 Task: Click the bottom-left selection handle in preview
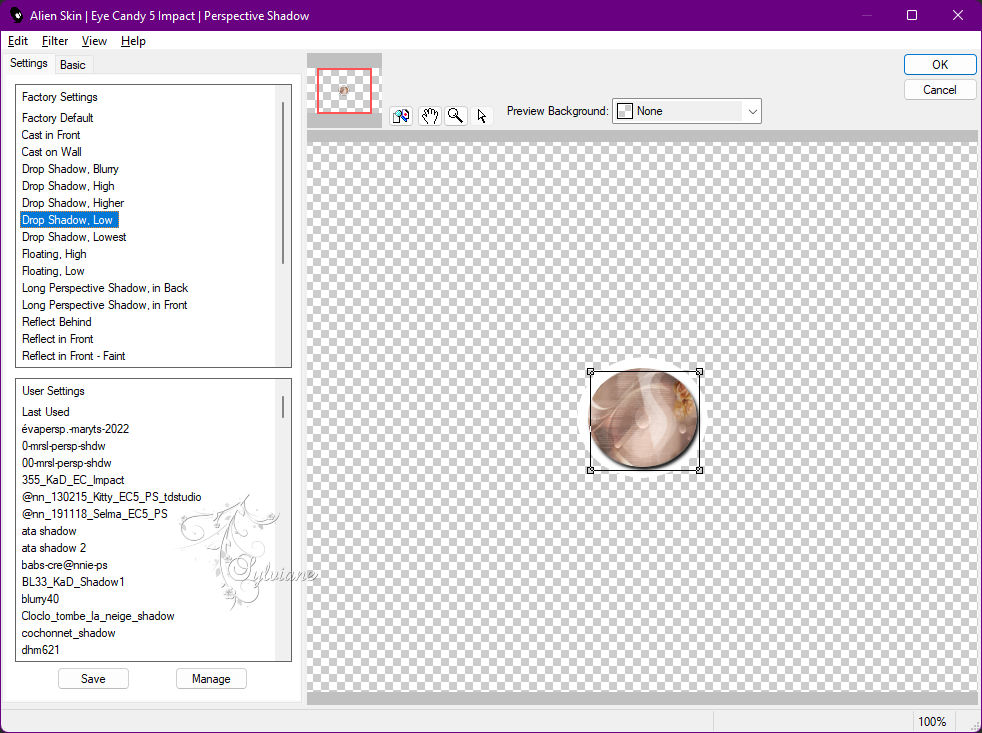click(x=590, y=470)
